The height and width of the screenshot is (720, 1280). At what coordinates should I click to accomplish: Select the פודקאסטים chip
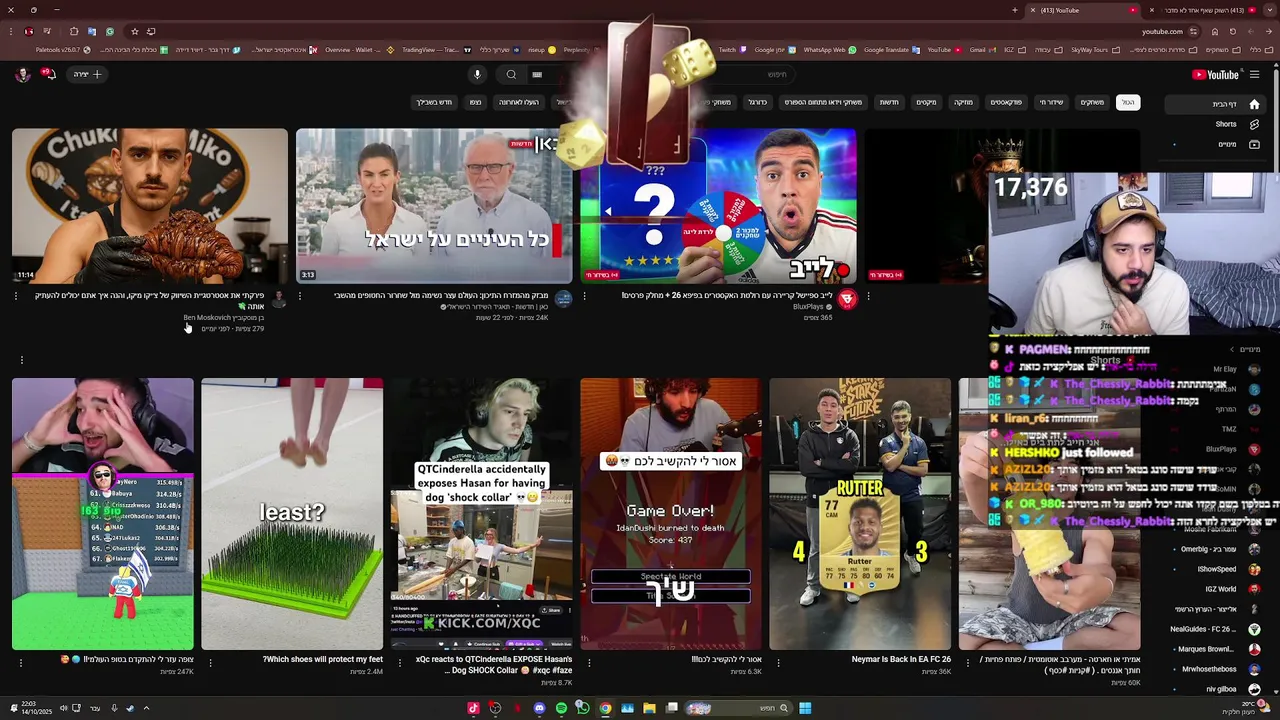1006,102
